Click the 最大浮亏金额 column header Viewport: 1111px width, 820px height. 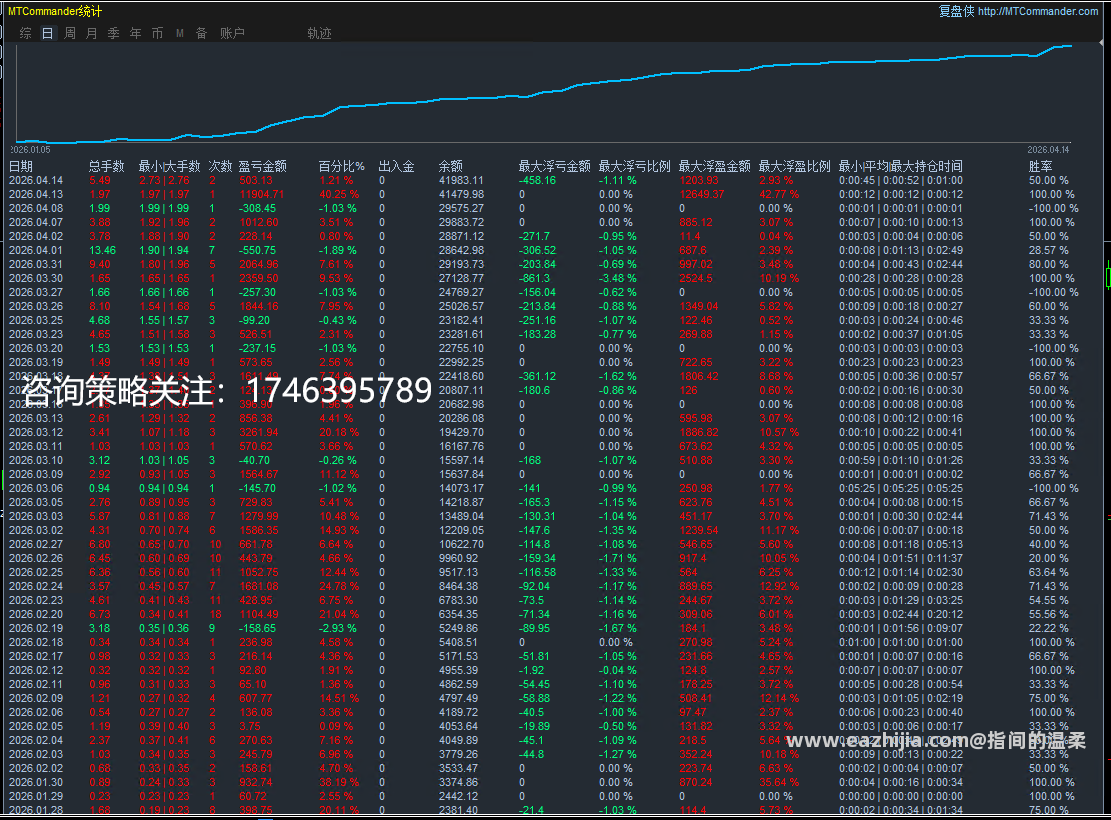[x=554, y=166]
